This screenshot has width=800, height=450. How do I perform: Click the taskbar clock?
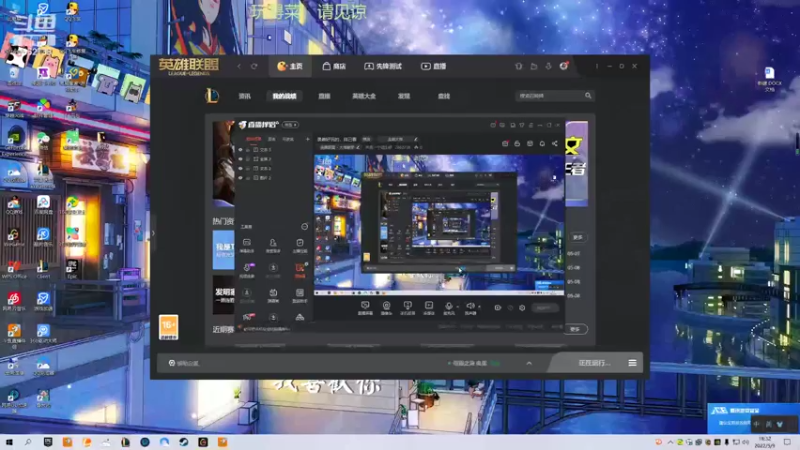coord(766,442)
